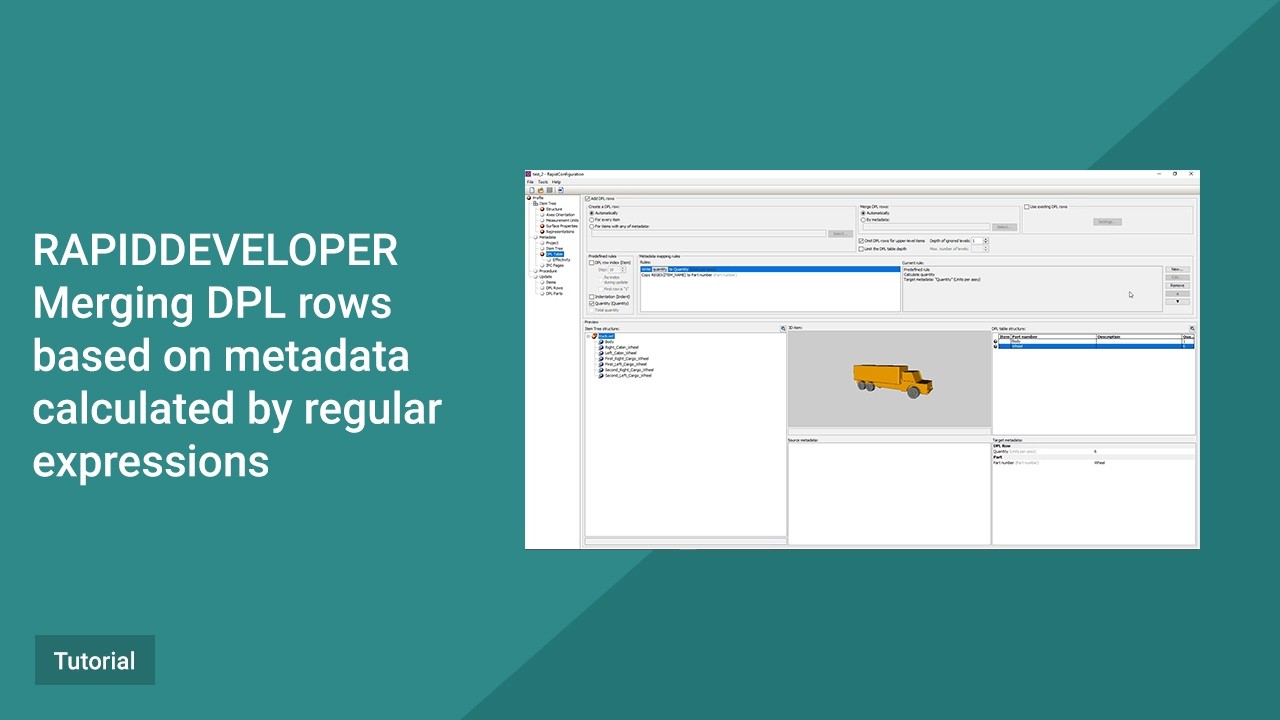Viewport: 1280px width, 720px height.
Task: Toggle Use existing DPL rows checkbox
Action: 1027,207
